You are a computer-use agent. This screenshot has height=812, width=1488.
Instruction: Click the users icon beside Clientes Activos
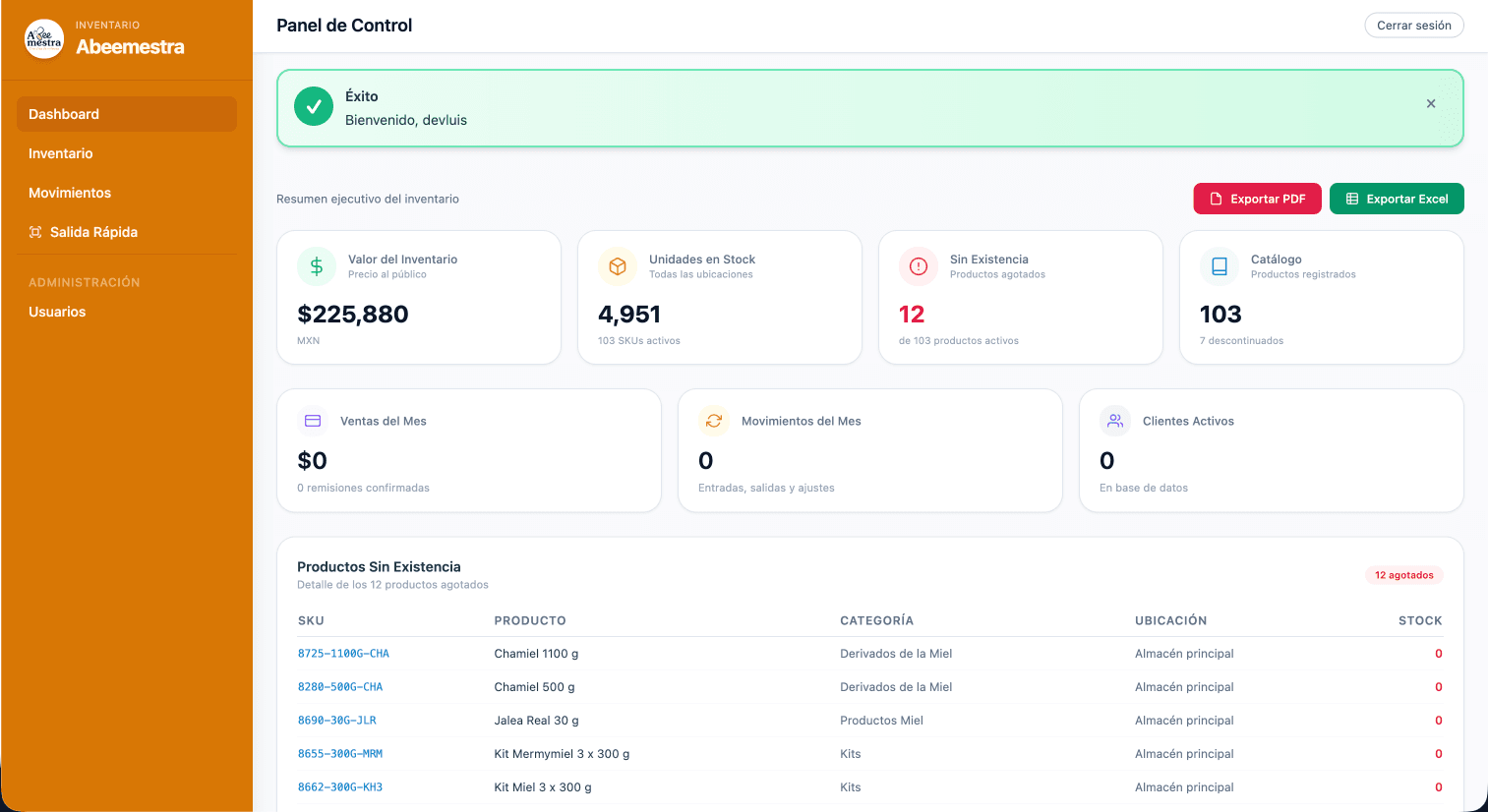(x=1115, y=421)
